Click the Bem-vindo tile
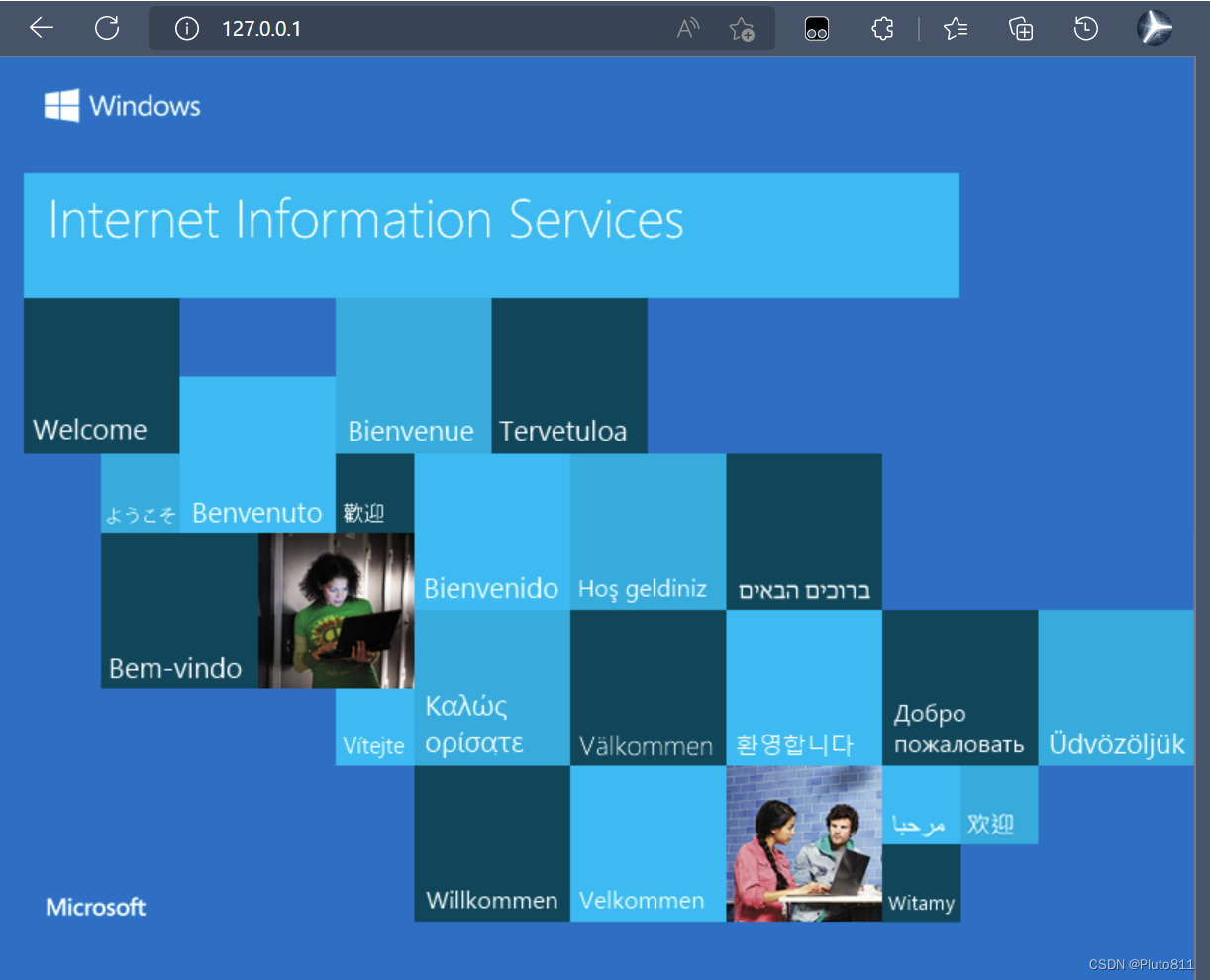This screenshot has width=1210, height=980. click(x=179, y=610)
